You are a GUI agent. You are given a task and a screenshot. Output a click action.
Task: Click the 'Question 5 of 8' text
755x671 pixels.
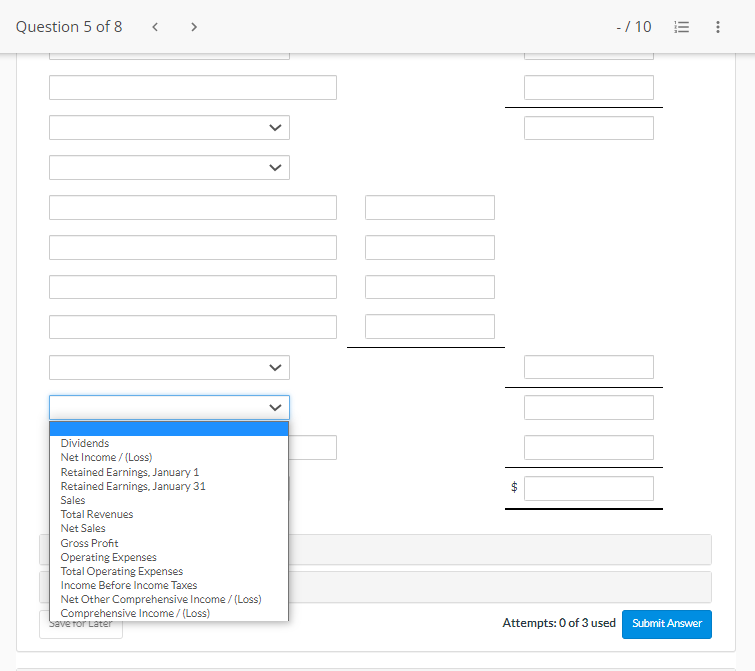tap(69, 27)
